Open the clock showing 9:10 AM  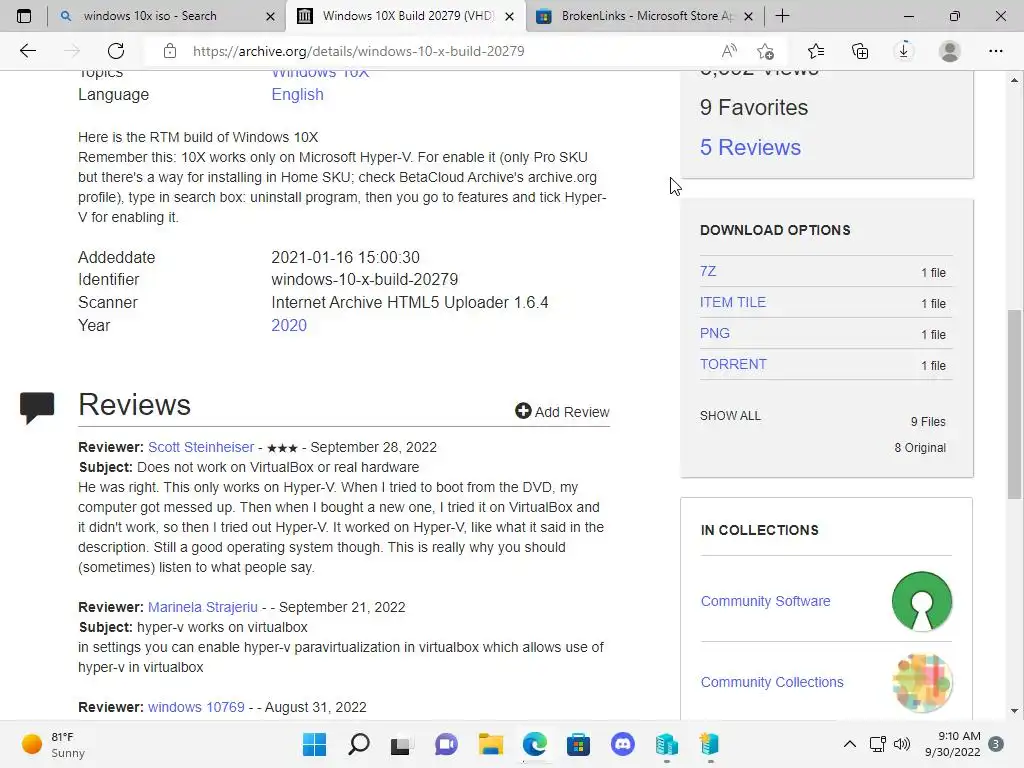(x=953, y=744)
